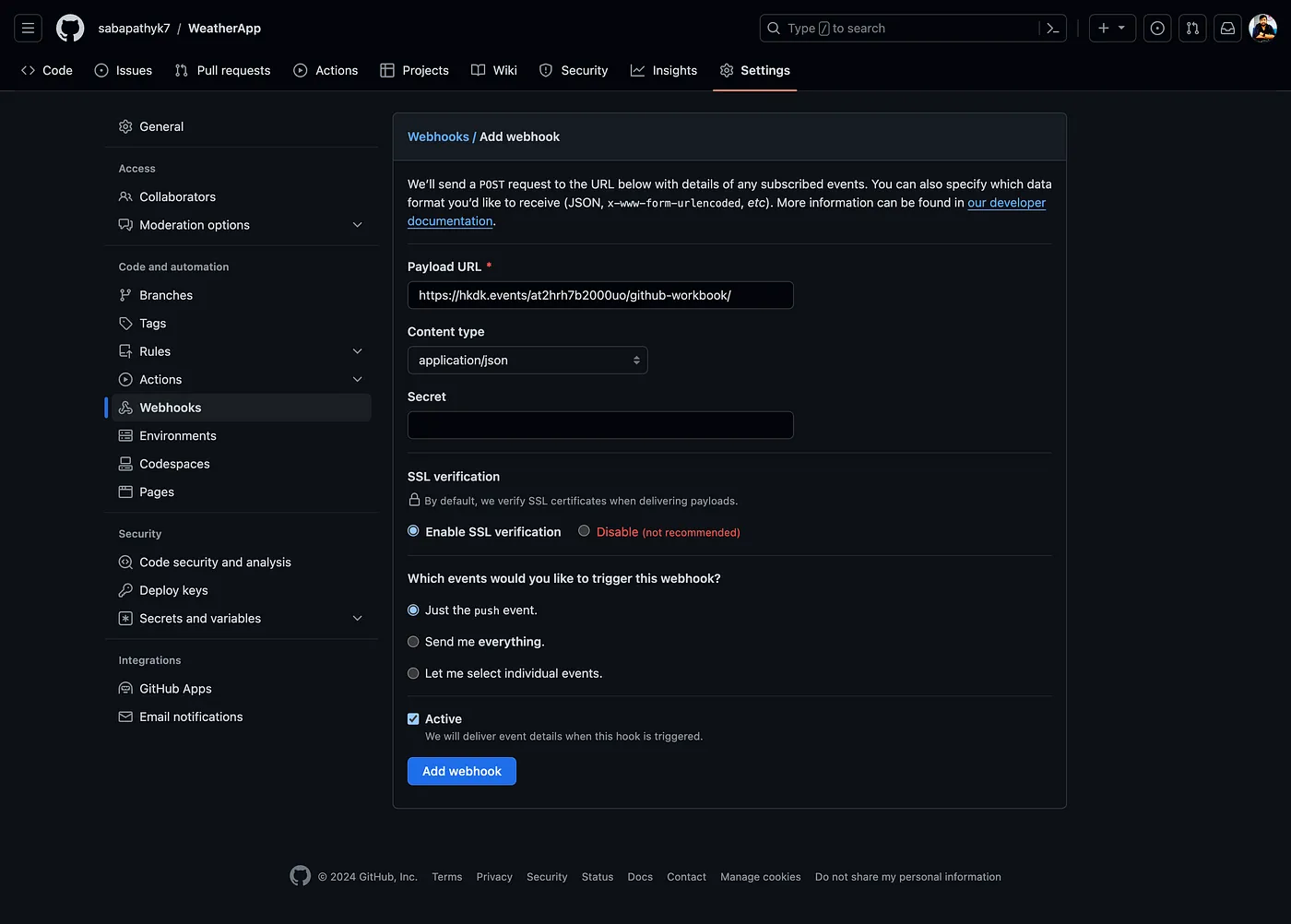The width and height of the screenshot is (1291, 924).
Task: Click your profile avatar picture
Action: tap(1262, 28)
